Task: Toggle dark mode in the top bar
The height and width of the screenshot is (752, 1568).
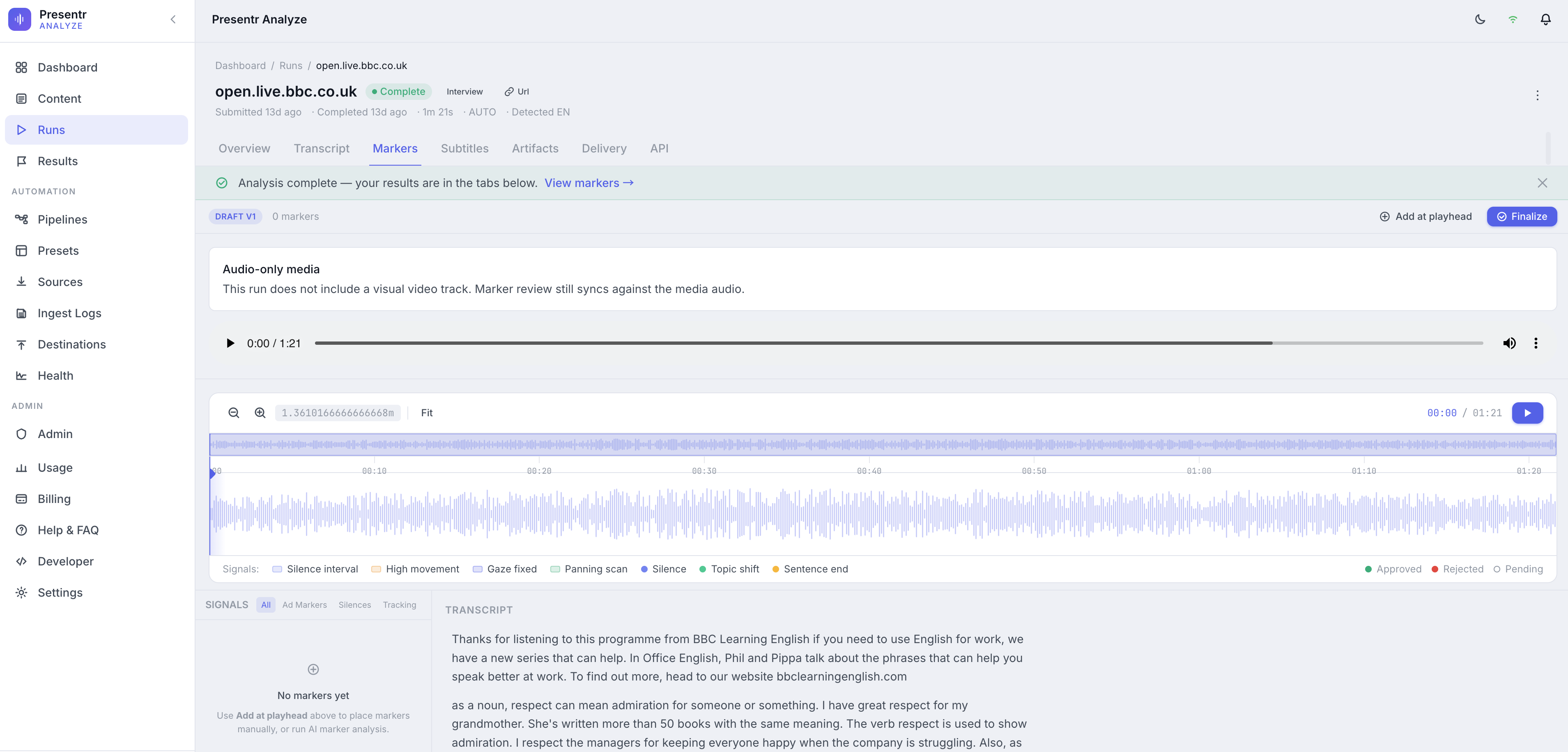Action: [1480, 19]
